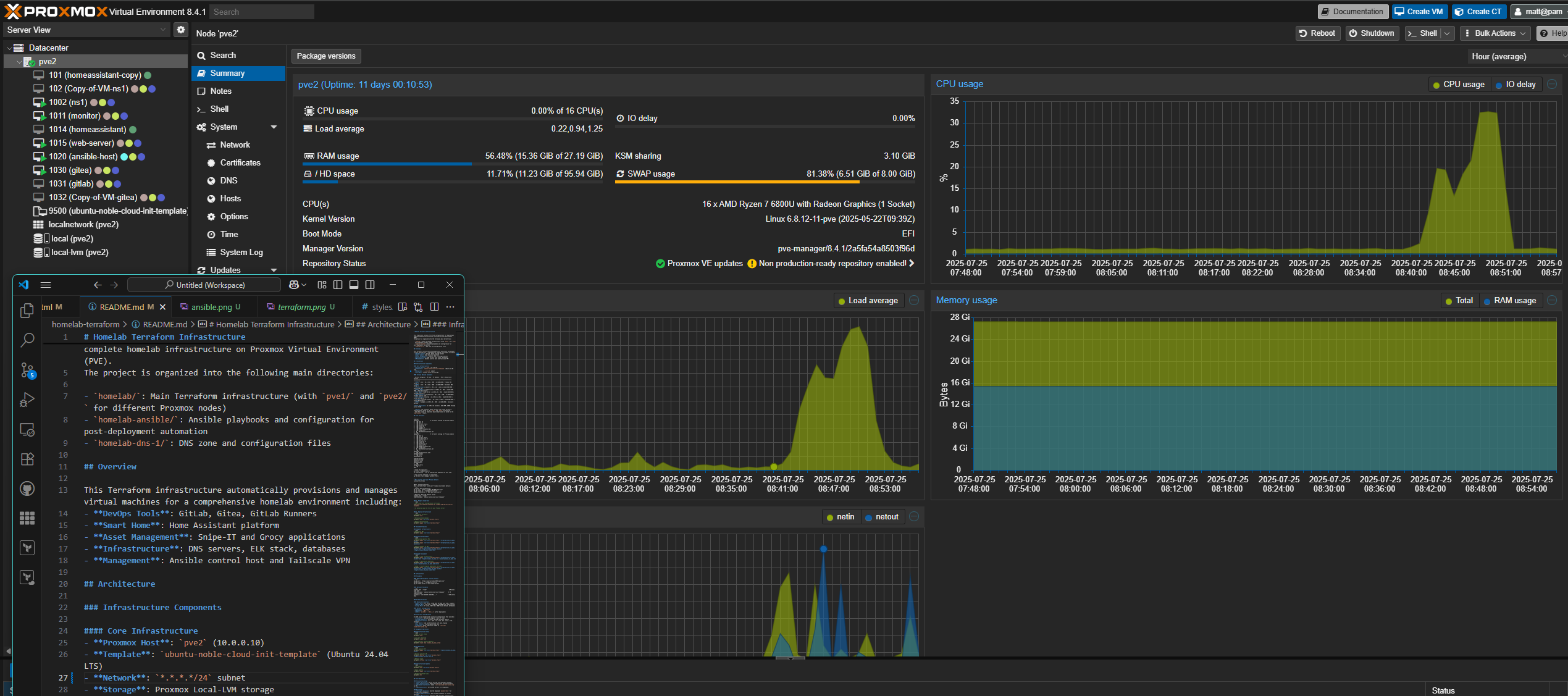Screen dimensions: 1568x696
Task: Open the Shell button dropdown arrow
Action: (x=1447, y=33)
